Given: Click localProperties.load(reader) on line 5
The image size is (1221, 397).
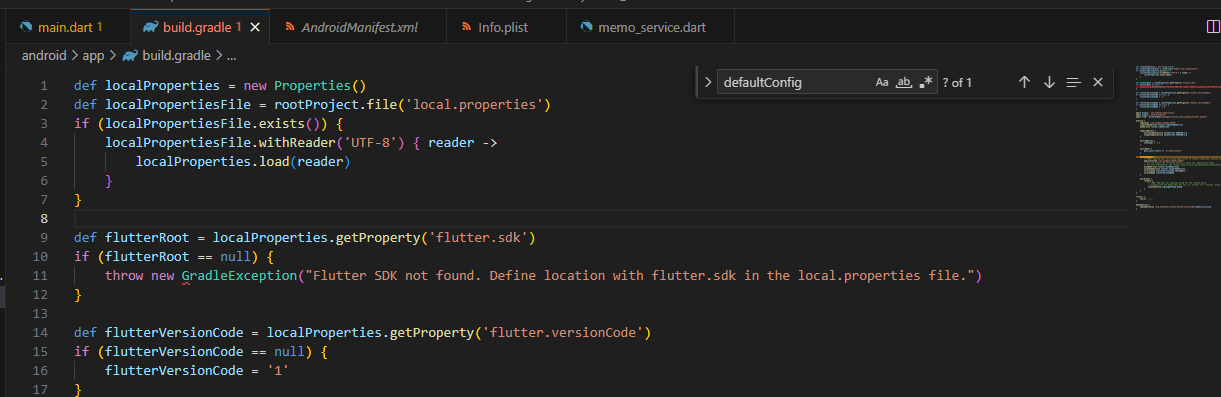Looking at the screenshot, I should point(243,161).
